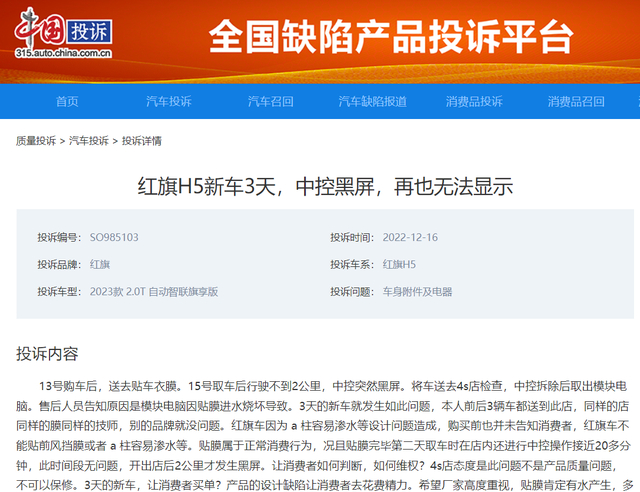Screen dimensions: 640x492
Task: Click the 质量投诉 breadcrumb link
Action: pyautogui.click(x=36, y=141)
